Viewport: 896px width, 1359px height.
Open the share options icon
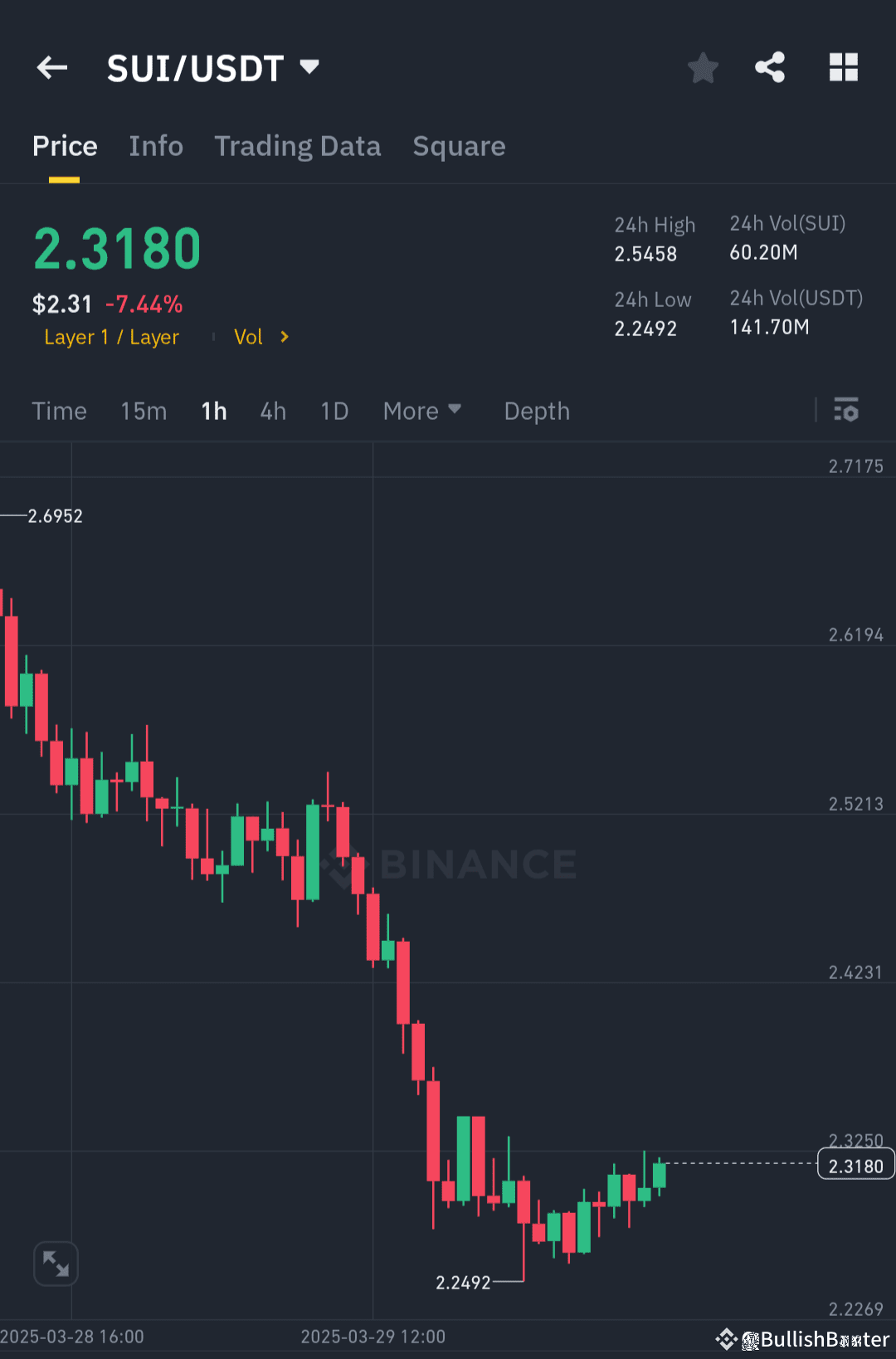coord(770,68)
